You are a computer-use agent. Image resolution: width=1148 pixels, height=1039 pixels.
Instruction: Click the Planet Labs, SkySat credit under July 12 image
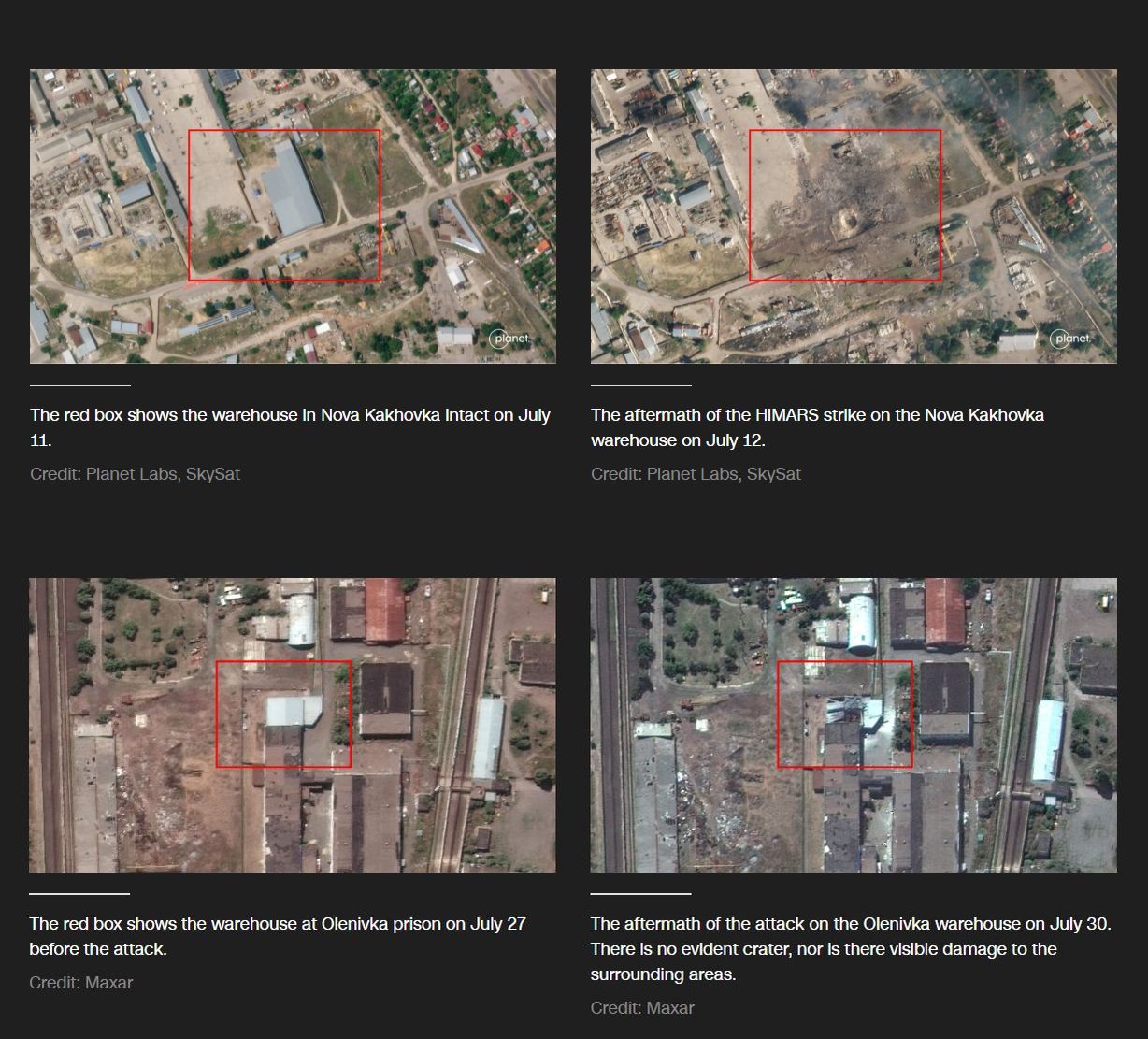click(696, 474)
